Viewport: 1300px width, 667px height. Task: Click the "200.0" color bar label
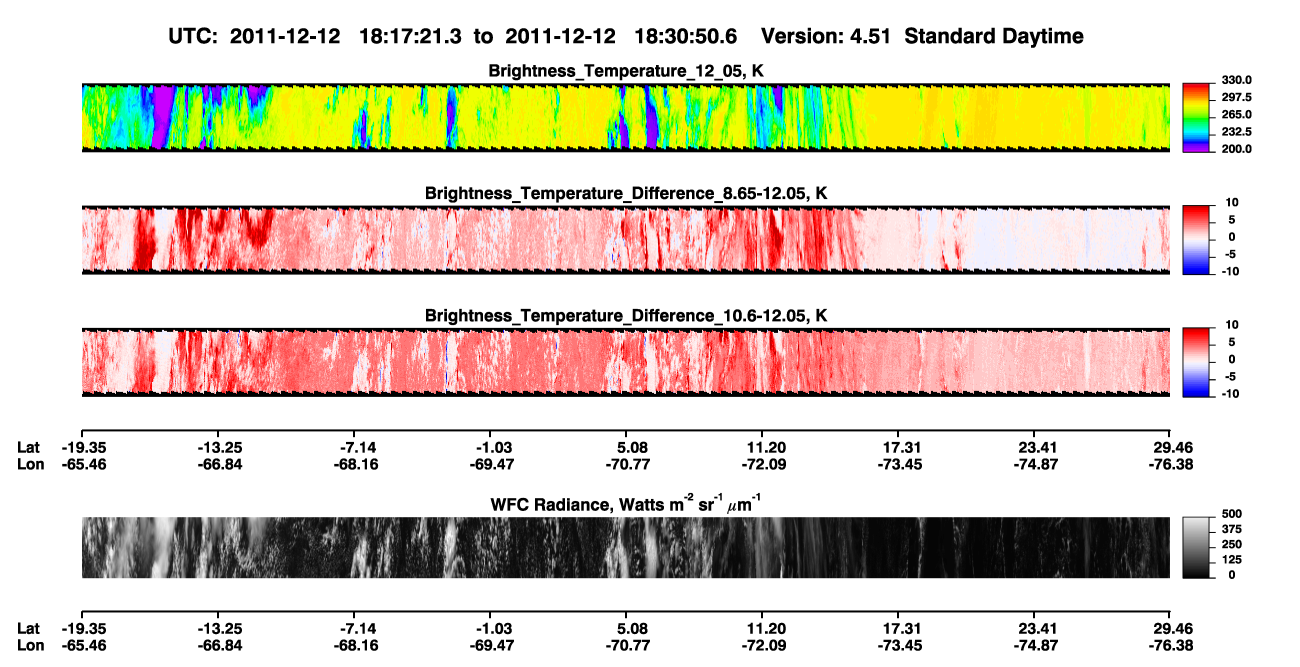coord(1235,149)
